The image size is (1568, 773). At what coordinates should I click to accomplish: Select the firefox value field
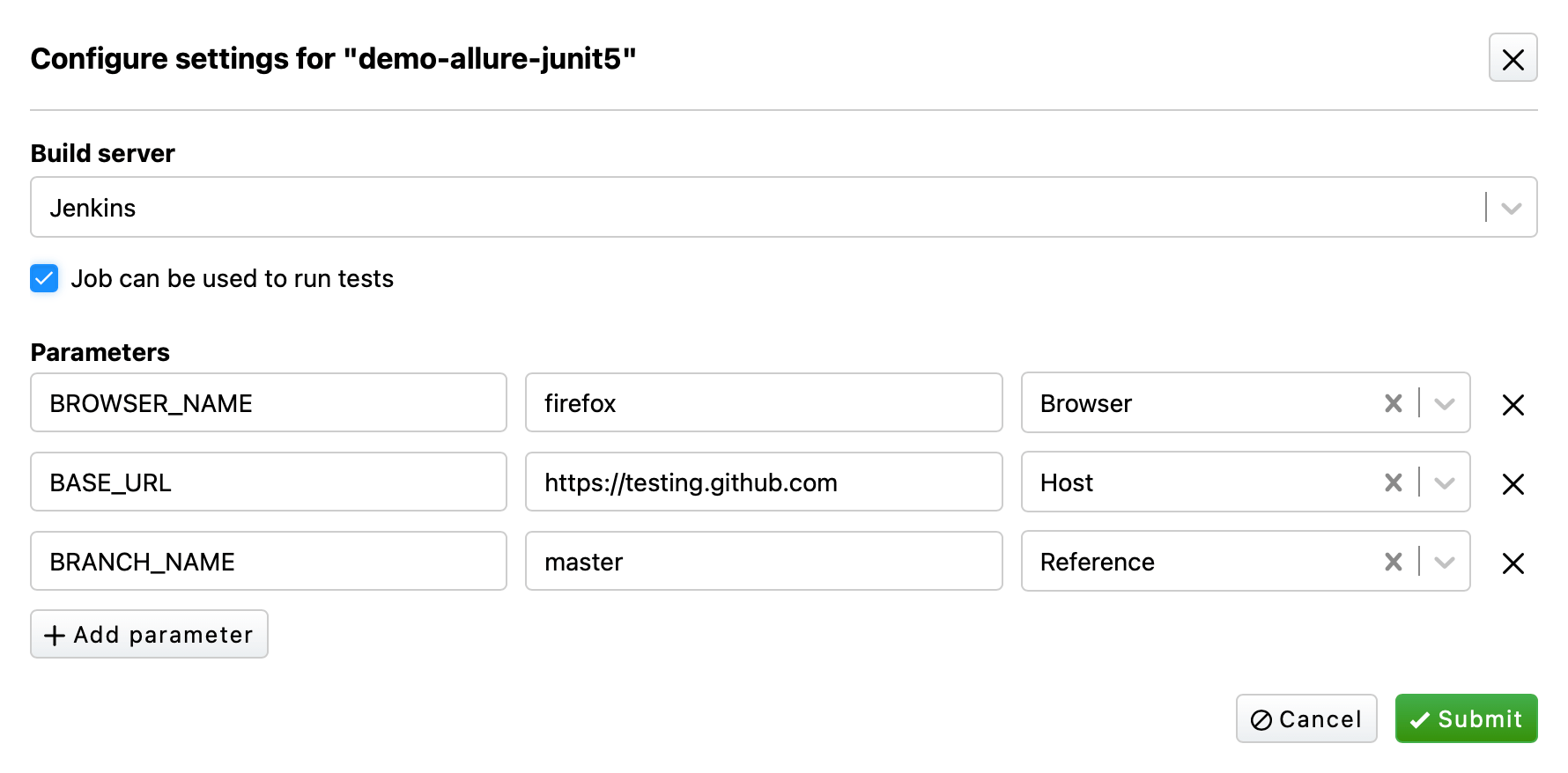[x=763, y=403]
